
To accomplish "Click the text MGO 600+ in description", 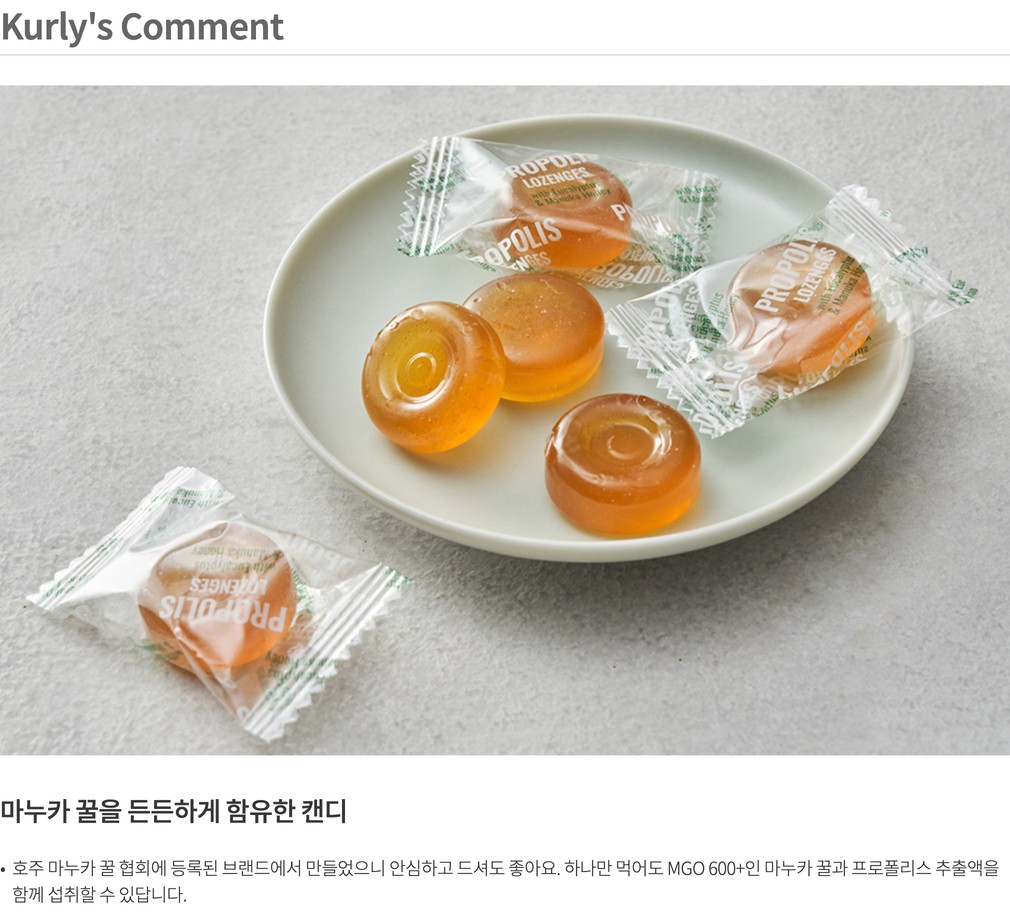I will 705,869.
